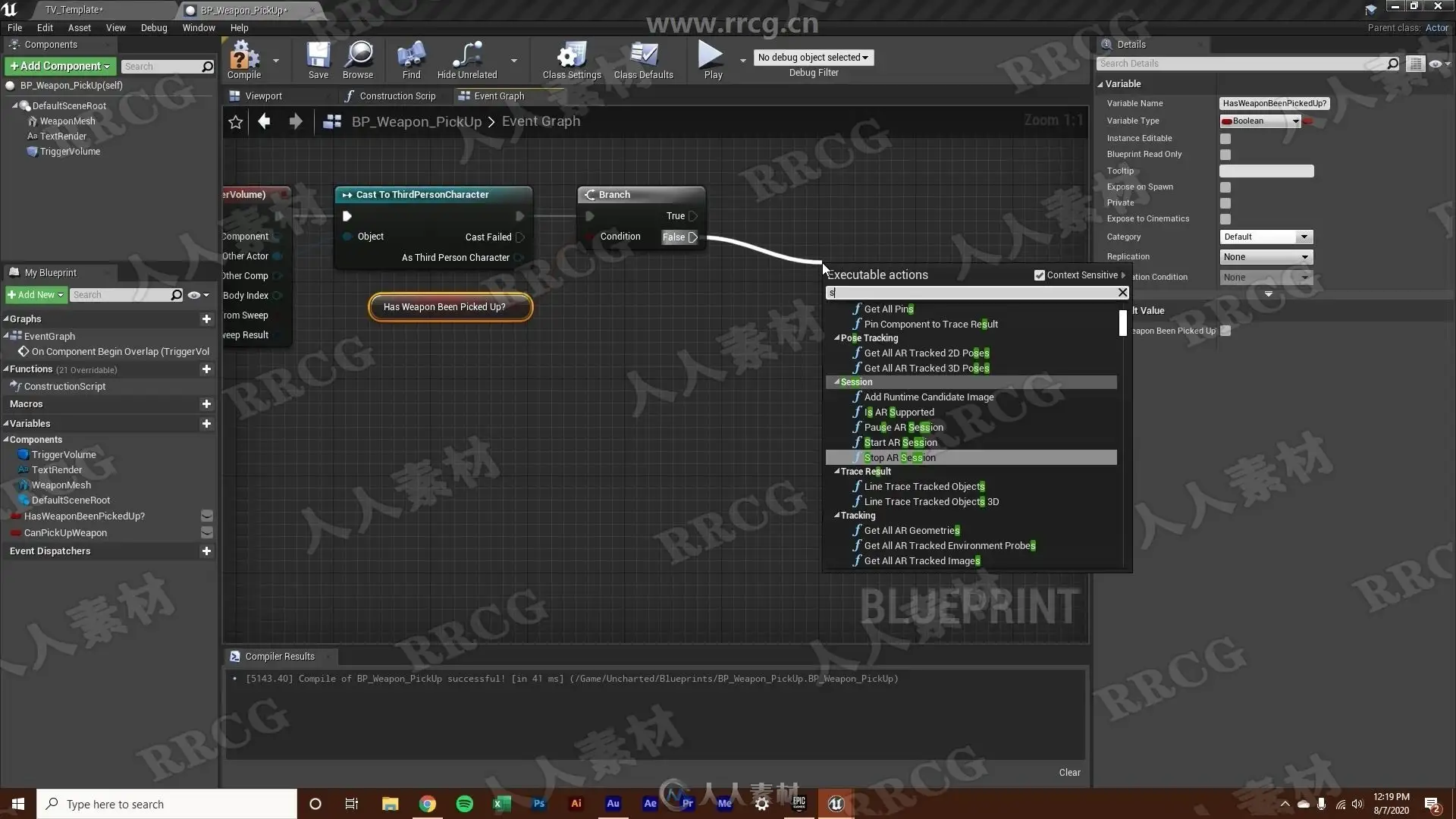Click the Add Component button
This screenshot has height=819, width=1456.
click(60, 67)
